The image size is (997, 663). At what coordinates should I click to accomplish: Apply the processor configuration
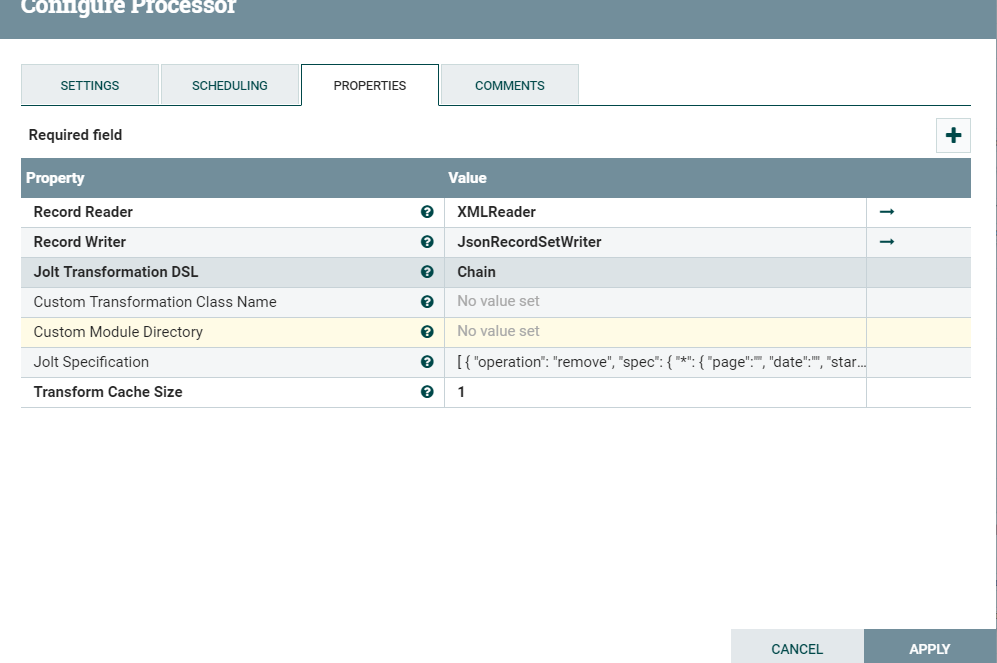[x=930, y=648]
